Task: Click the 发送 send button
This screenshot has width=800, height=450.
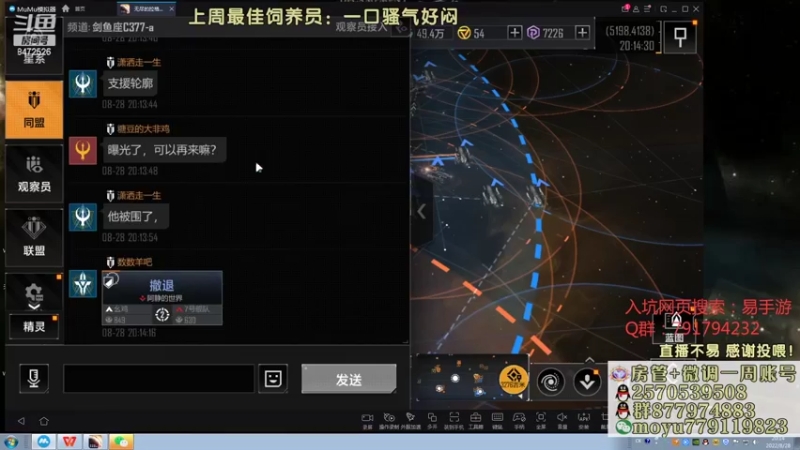Action: pos(348,379)
